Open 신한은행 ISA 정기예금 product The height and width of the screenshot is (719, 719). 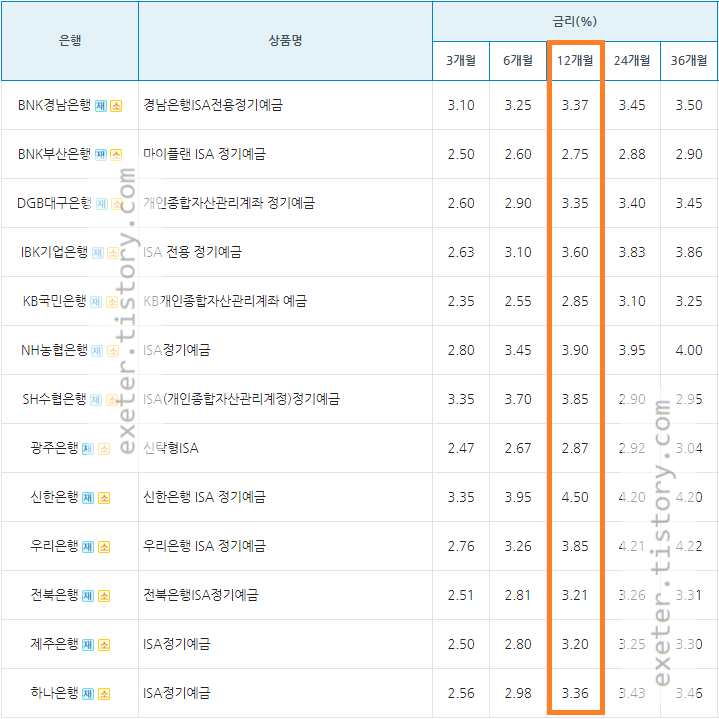tap(204, 497)
